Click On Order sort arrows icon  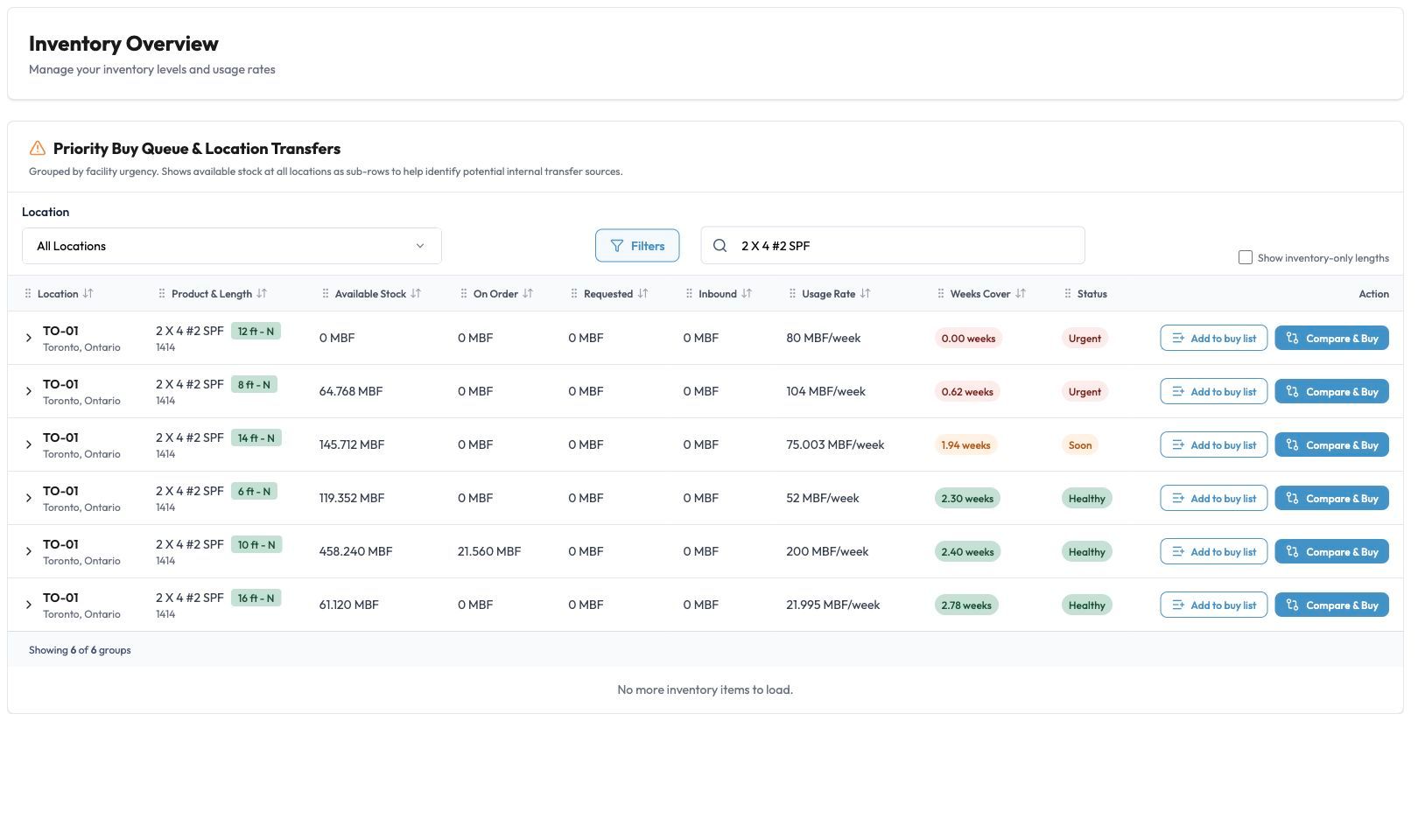tap(528, 294)
